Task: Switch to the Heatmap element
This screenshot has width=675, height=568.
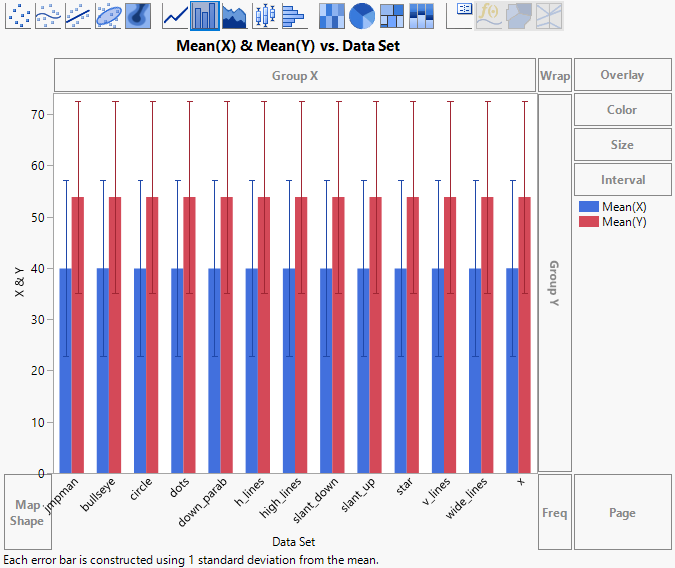Action: pos(332,15)
